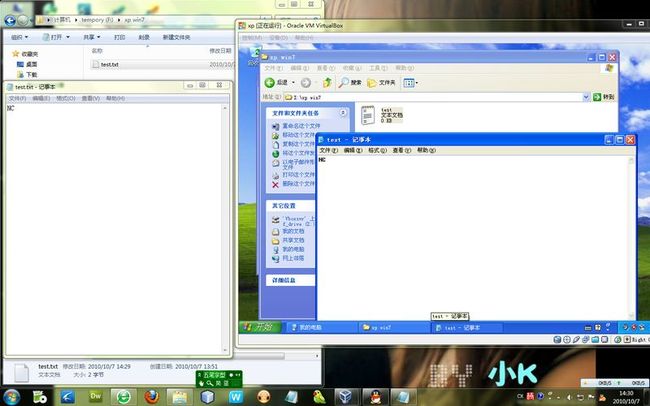
Task: Select the test text document in XP Explorer
Action: [x=382, y=115]
